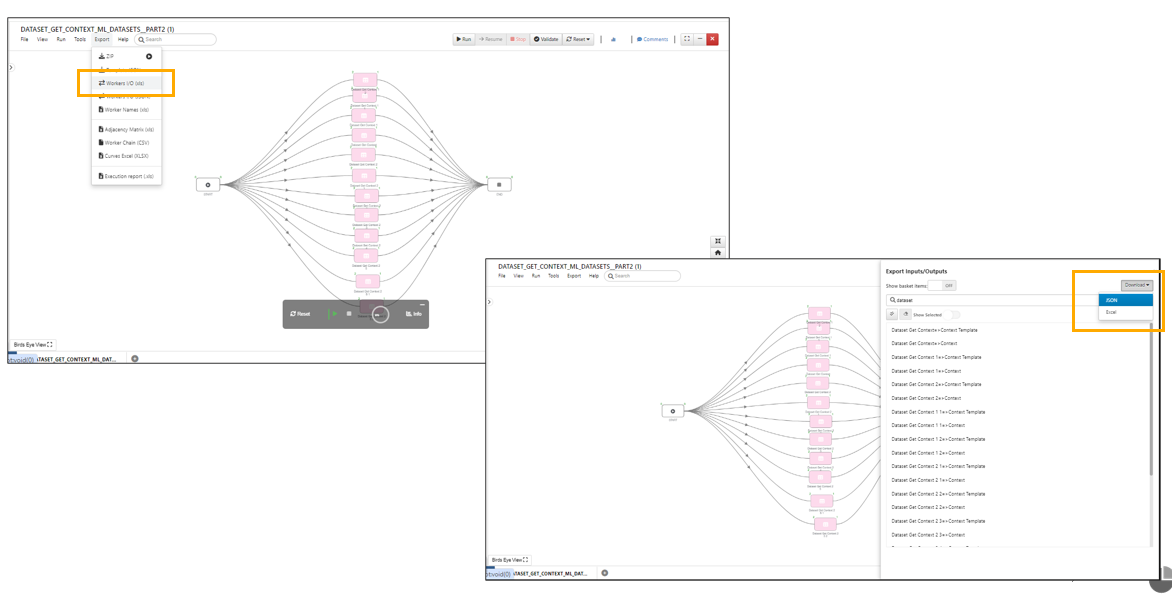Click the fullscreen expand icon beside Comments
The width and height of the screenshot is (1172, 595).
[686, 39]
